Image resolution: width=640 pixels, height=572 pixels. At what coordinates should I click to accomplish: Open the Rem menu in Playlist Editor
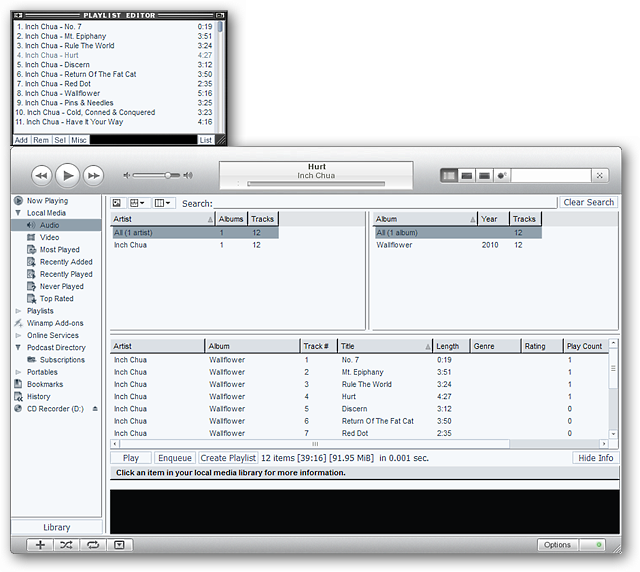(41, 140)
